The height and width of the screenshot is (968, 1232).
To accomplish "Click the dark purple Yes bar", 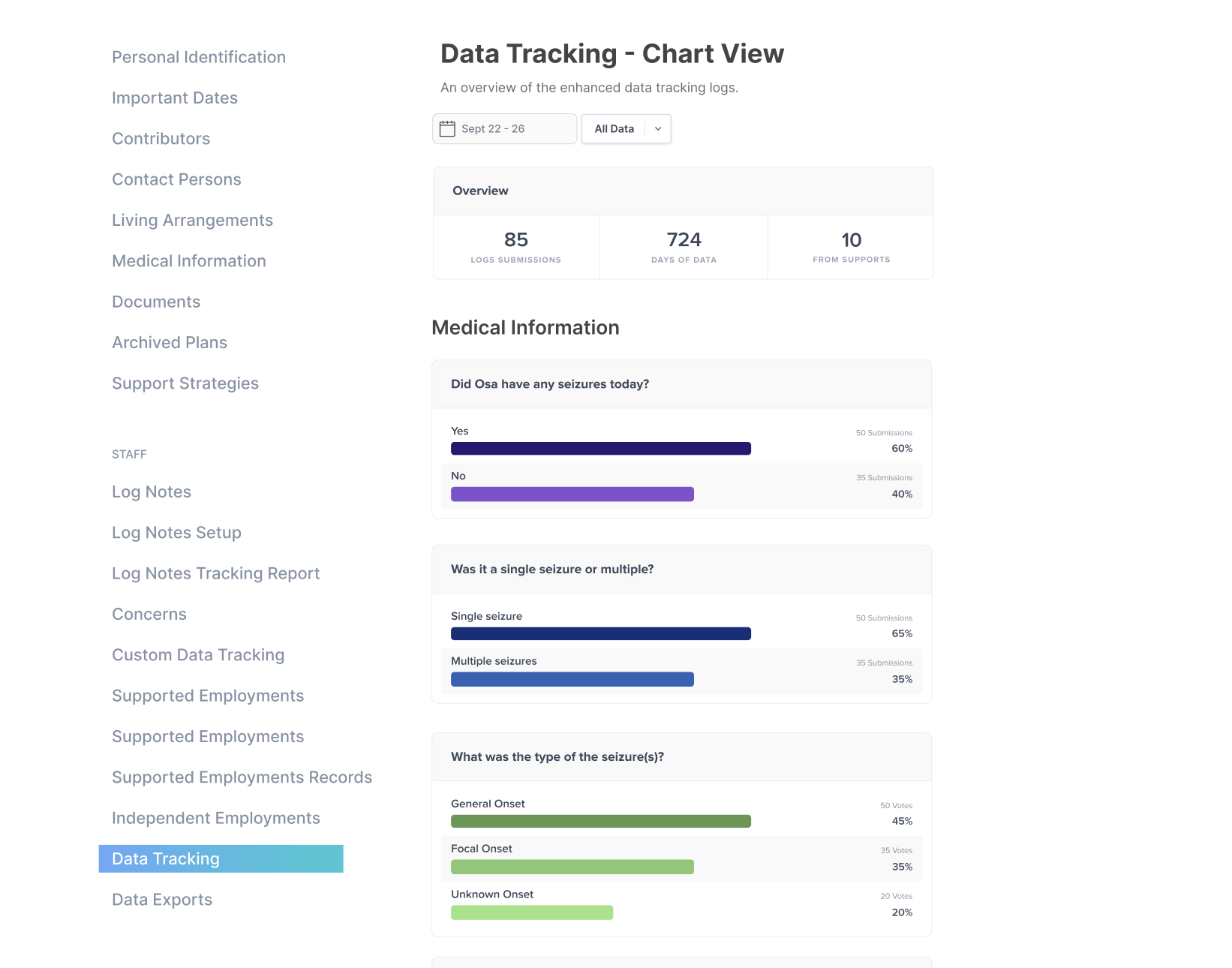I will [x=601, y=449].
